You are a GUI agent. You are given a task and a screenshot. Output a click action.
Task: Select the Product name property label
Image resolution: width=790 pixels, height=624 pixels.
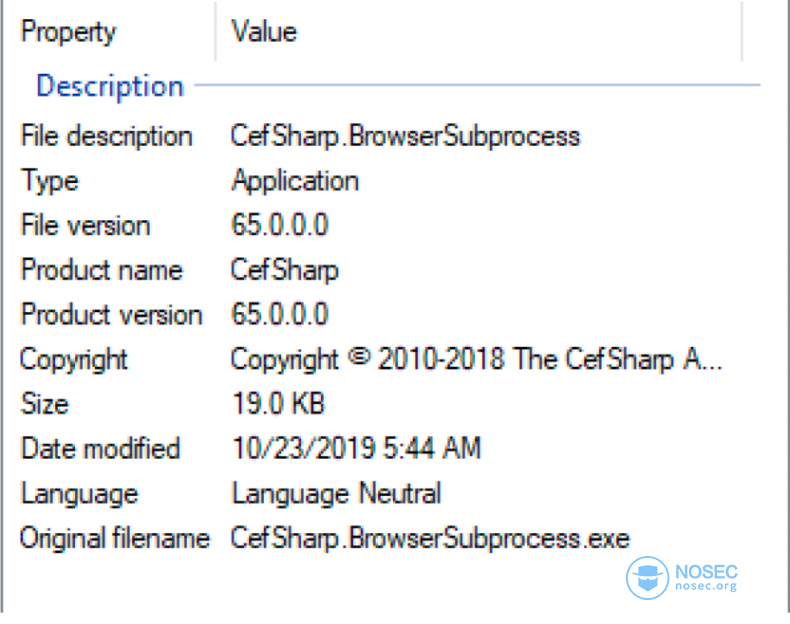click(x=101, y=269)
